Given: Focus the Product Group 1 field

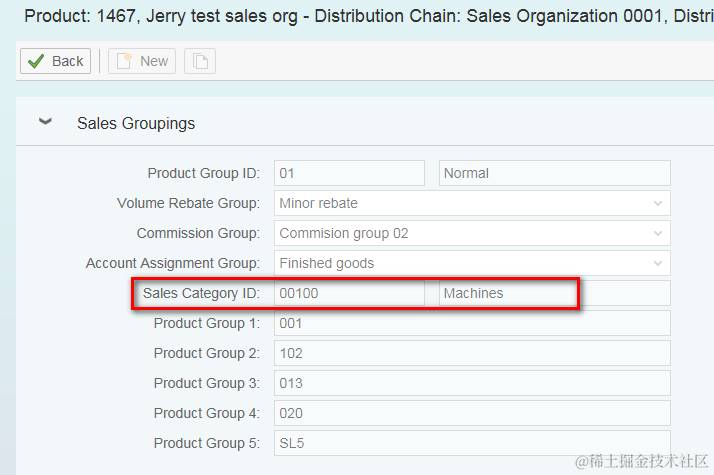Looking at the screenshot, I should tap(471, 323).
